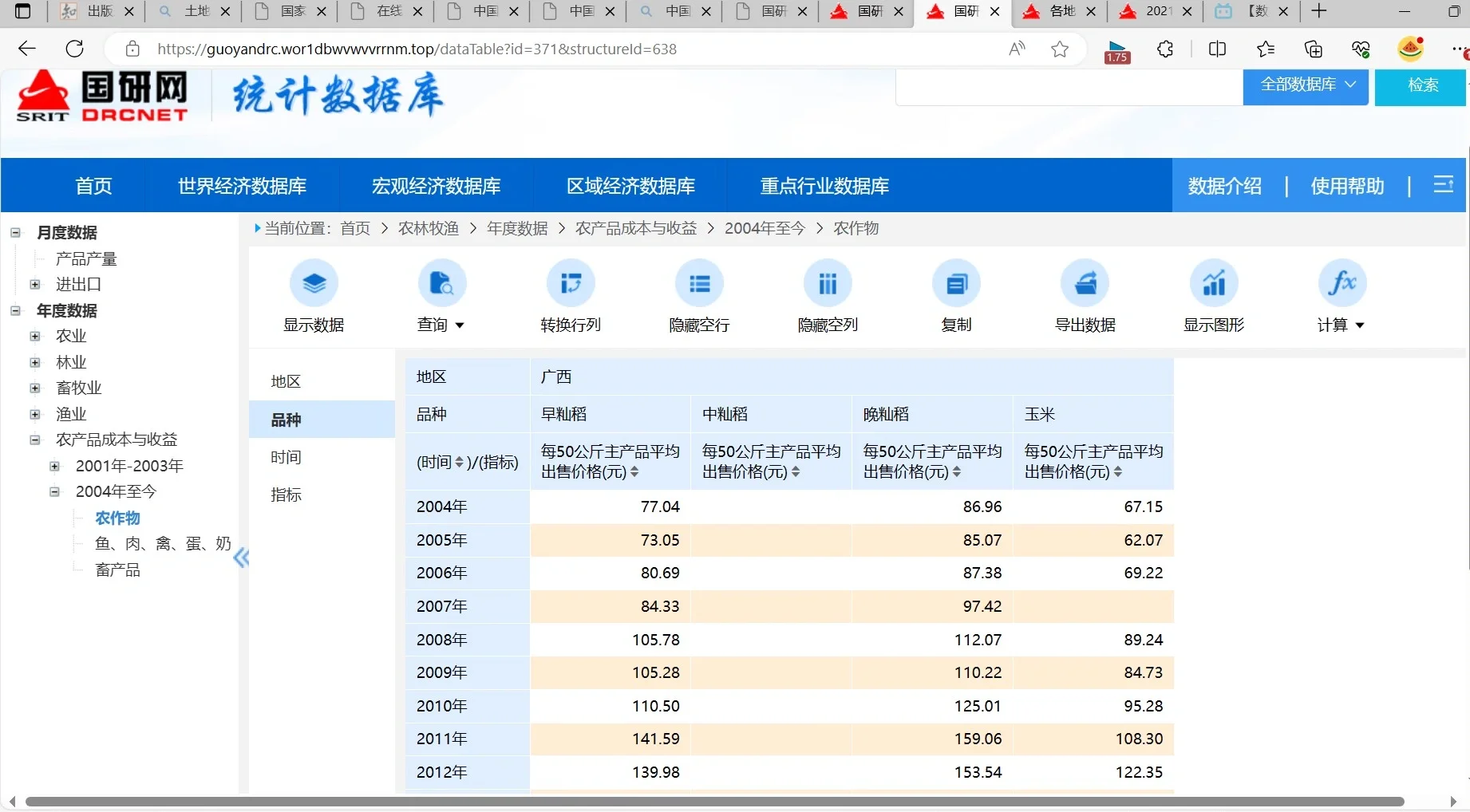The image size is (1470, 812).
Task: Open 宏观经济数据库 menu
Action: point(436,186)
